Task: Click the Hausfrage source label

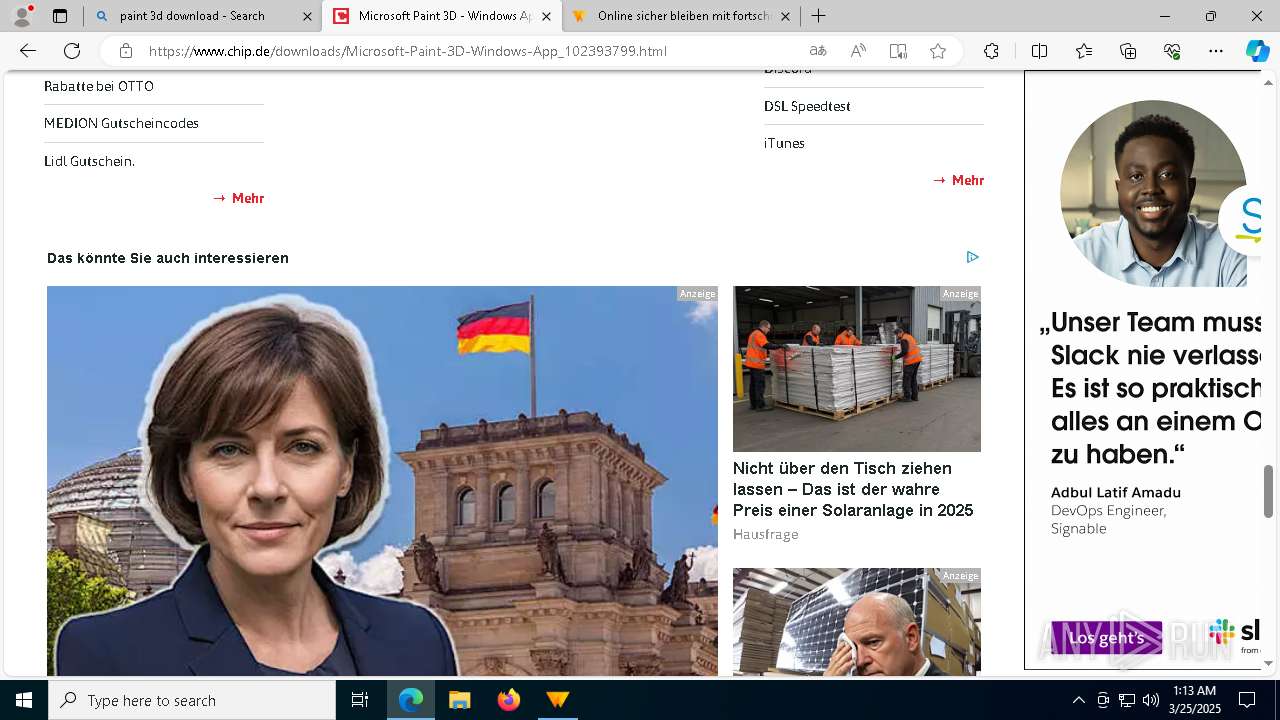Action: click(x=765, y=534)
